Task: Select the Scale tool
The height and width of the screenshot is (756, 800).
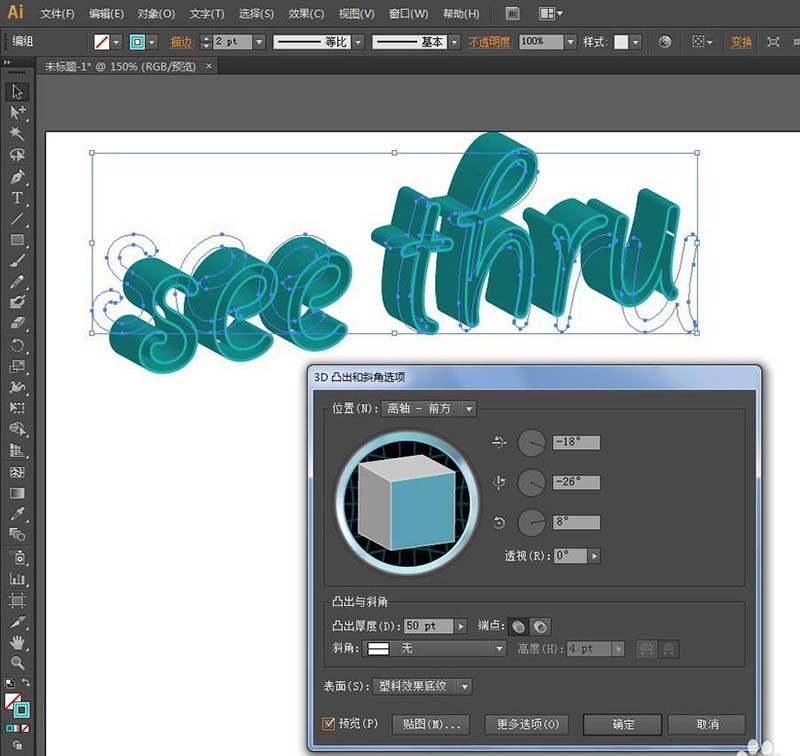Action: 17,366
